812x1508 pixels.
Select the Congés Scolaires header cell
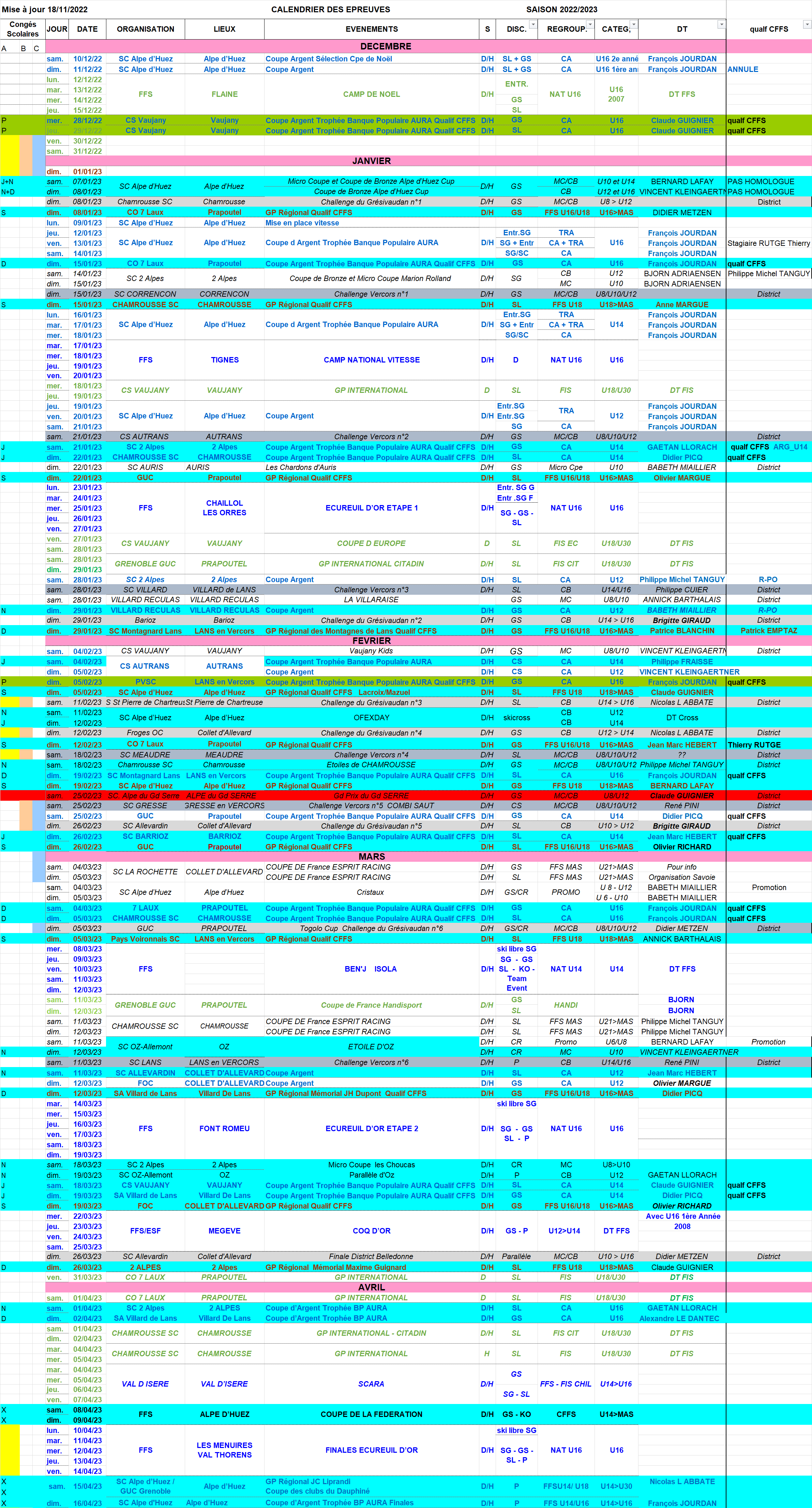point(23,29)
